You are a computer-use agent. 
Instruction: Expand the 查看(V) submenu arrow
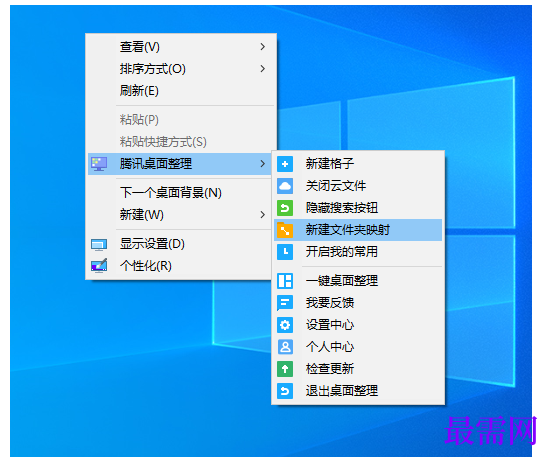click(262, 46)
